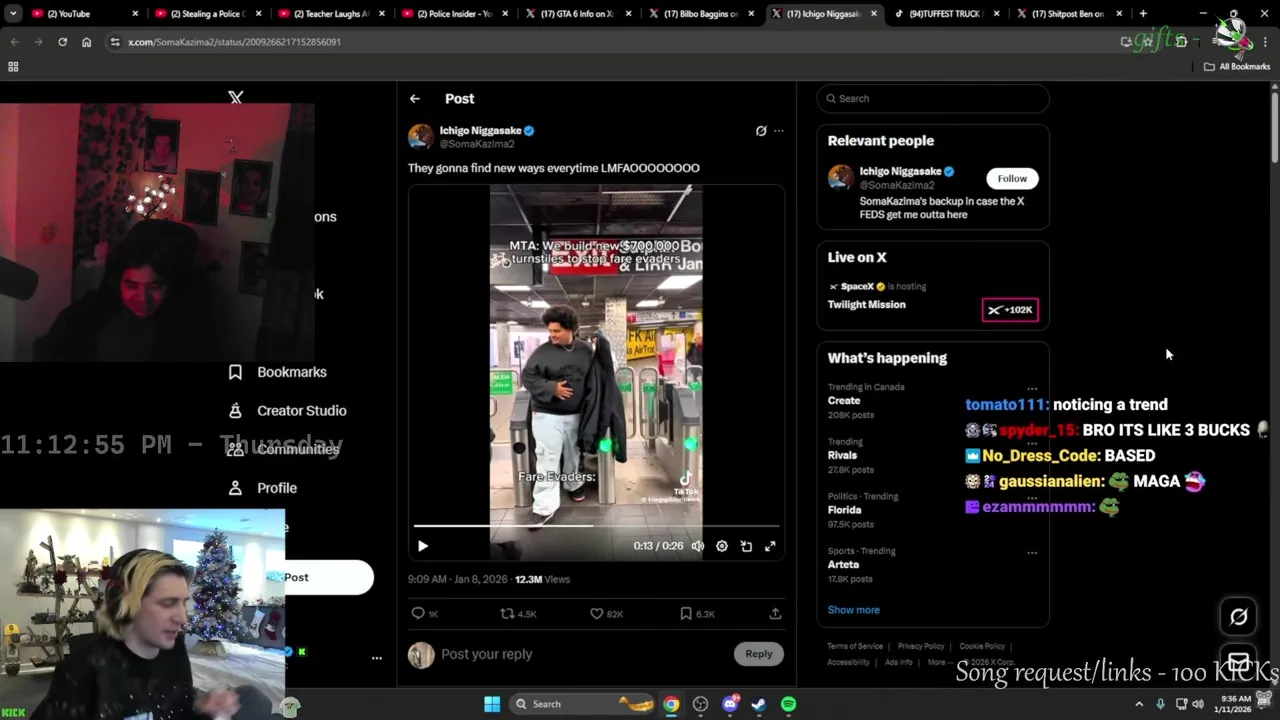Repost the post with 4.5K reposts
Screen dimensions: 1280x720
click(x=518, y=614)
